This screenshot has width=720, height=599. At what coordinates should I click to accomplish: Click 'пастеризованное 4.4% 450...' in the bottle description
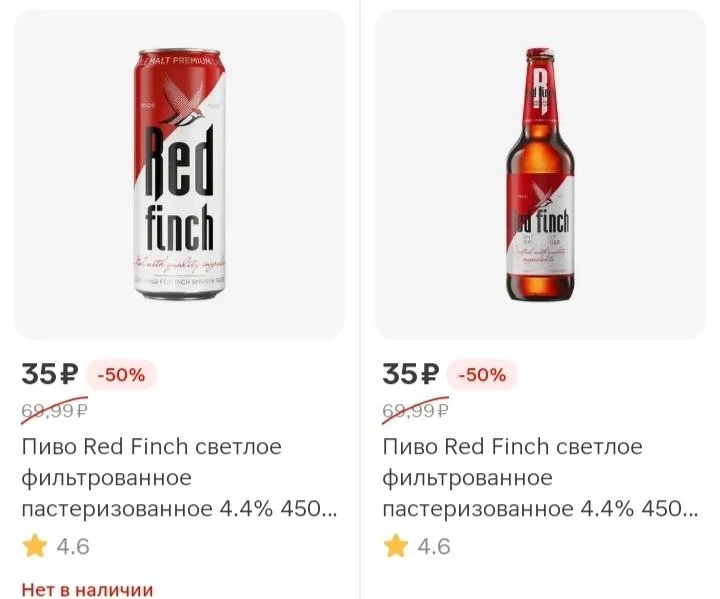coord(540,509)
